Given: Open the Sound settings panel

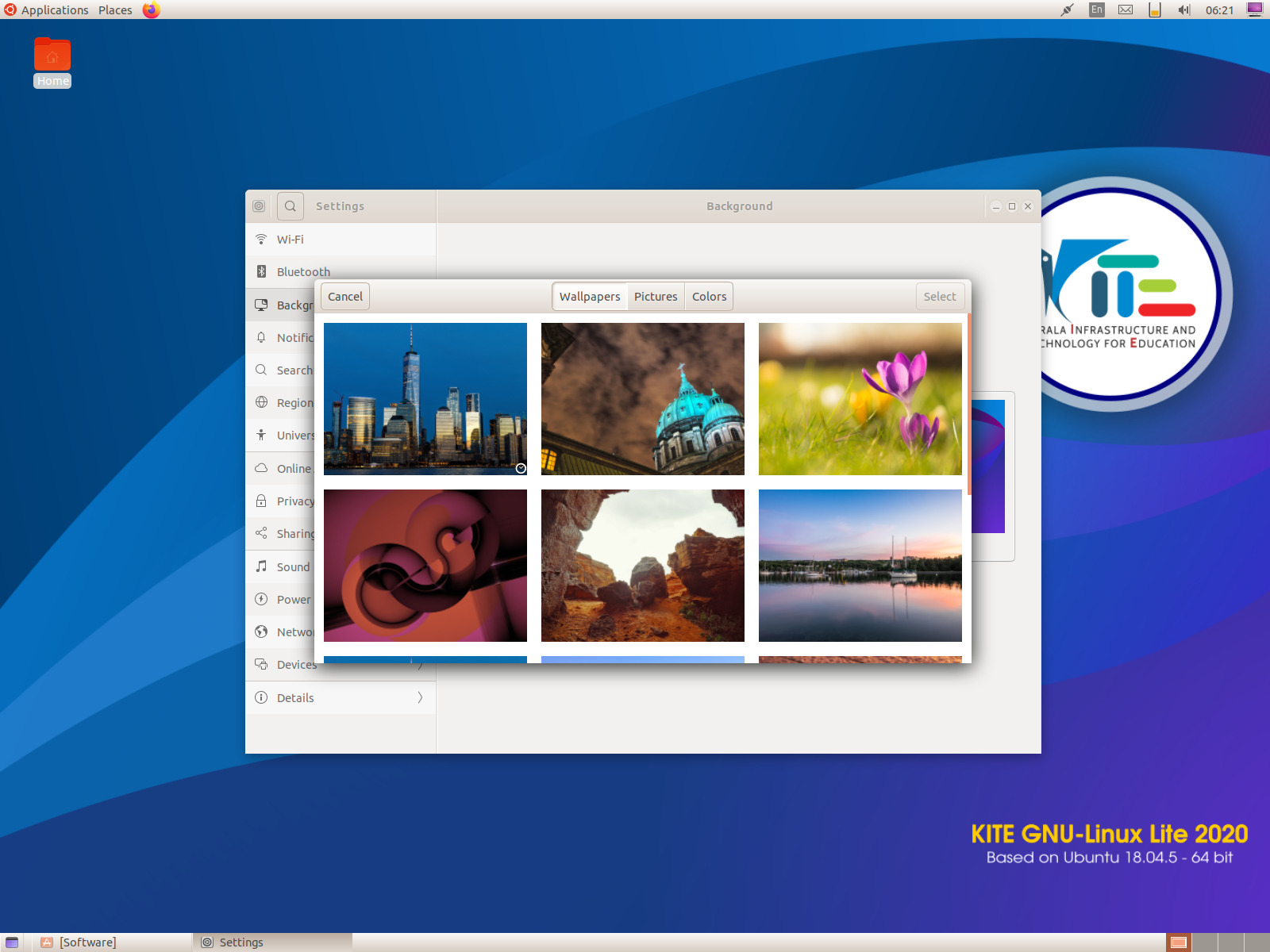Looking at the screenshot, I should (293, 566).
